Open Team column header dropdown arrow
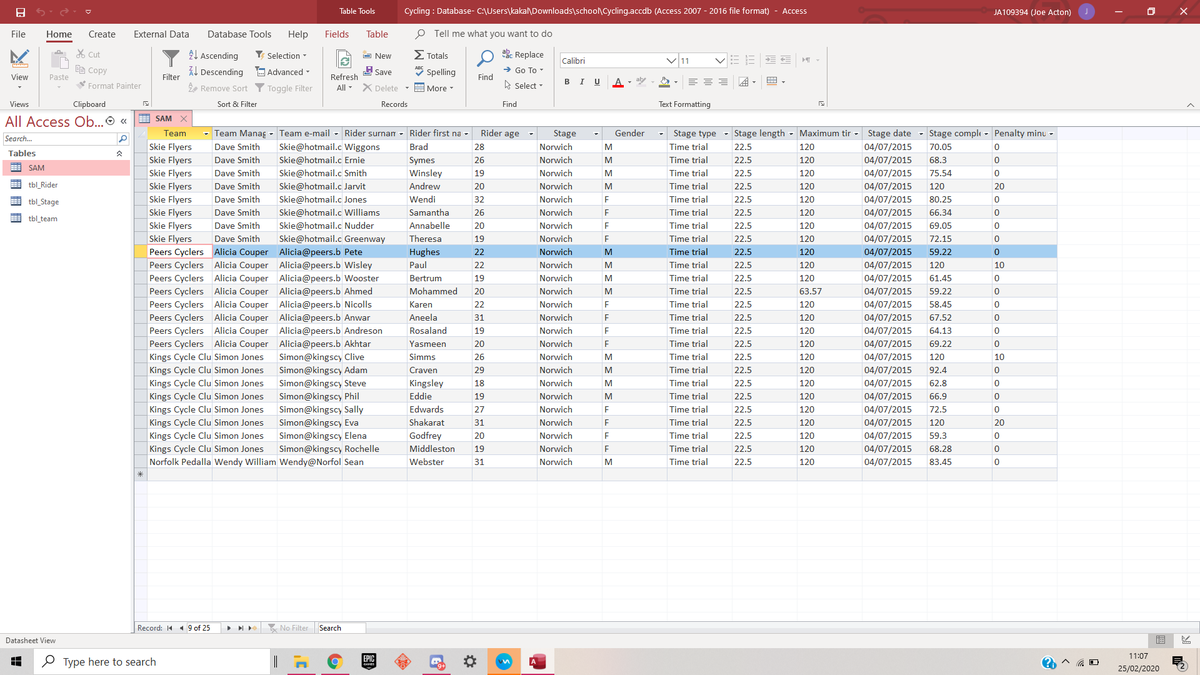Screen dimensions: 1200x675 206,133
